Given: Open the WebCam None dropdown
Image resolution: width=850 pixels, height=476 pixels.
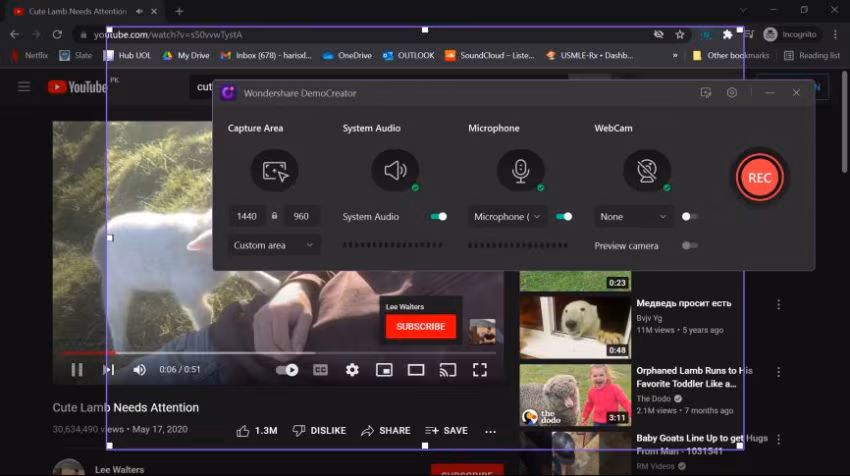Looking at the screenshot, I should click(x=633, y=216).
